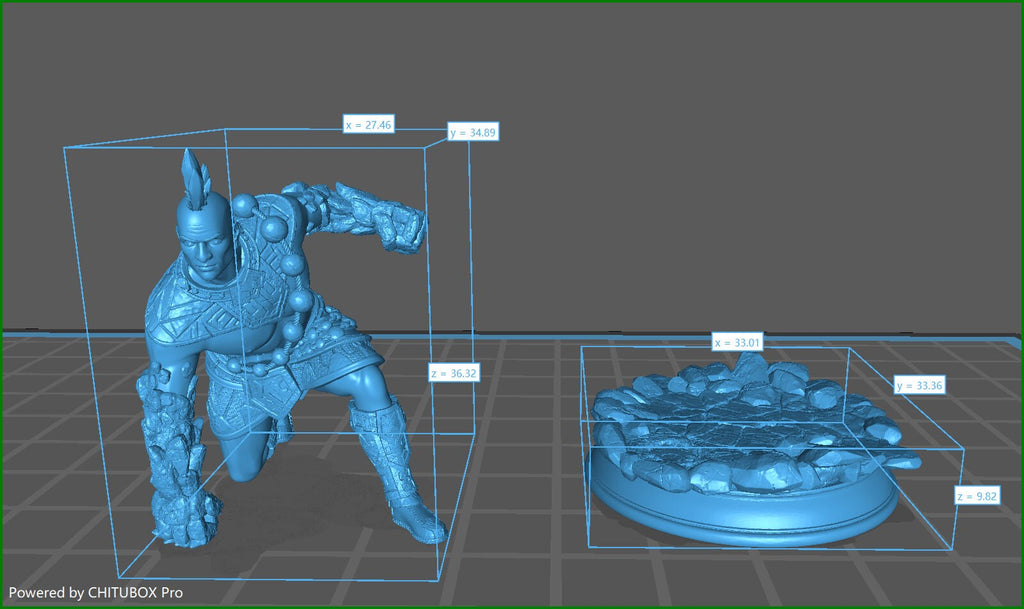Click the "x = 33.01" dimension label
This screenshot has height=609, width=1024.
tap(737, 341)
